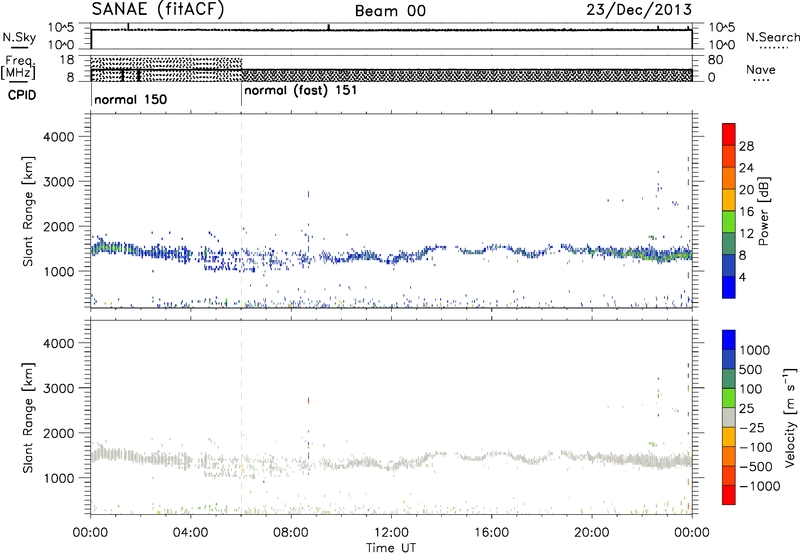Click the 'normal 150' CPID text

coord(131,99)
